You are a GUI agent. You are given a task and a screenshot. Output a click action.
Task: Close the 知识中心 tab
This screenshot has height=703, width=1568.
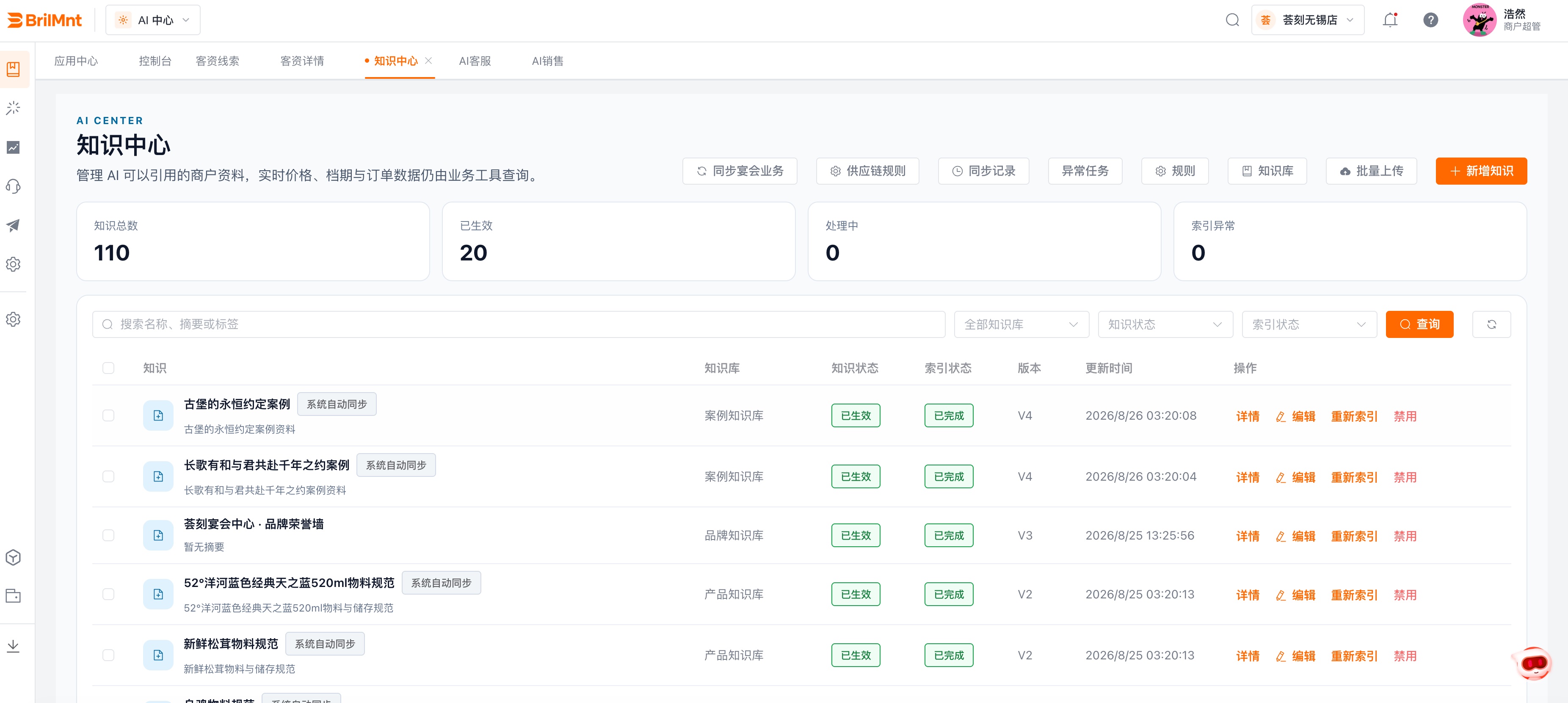click(x=428, y=61)
